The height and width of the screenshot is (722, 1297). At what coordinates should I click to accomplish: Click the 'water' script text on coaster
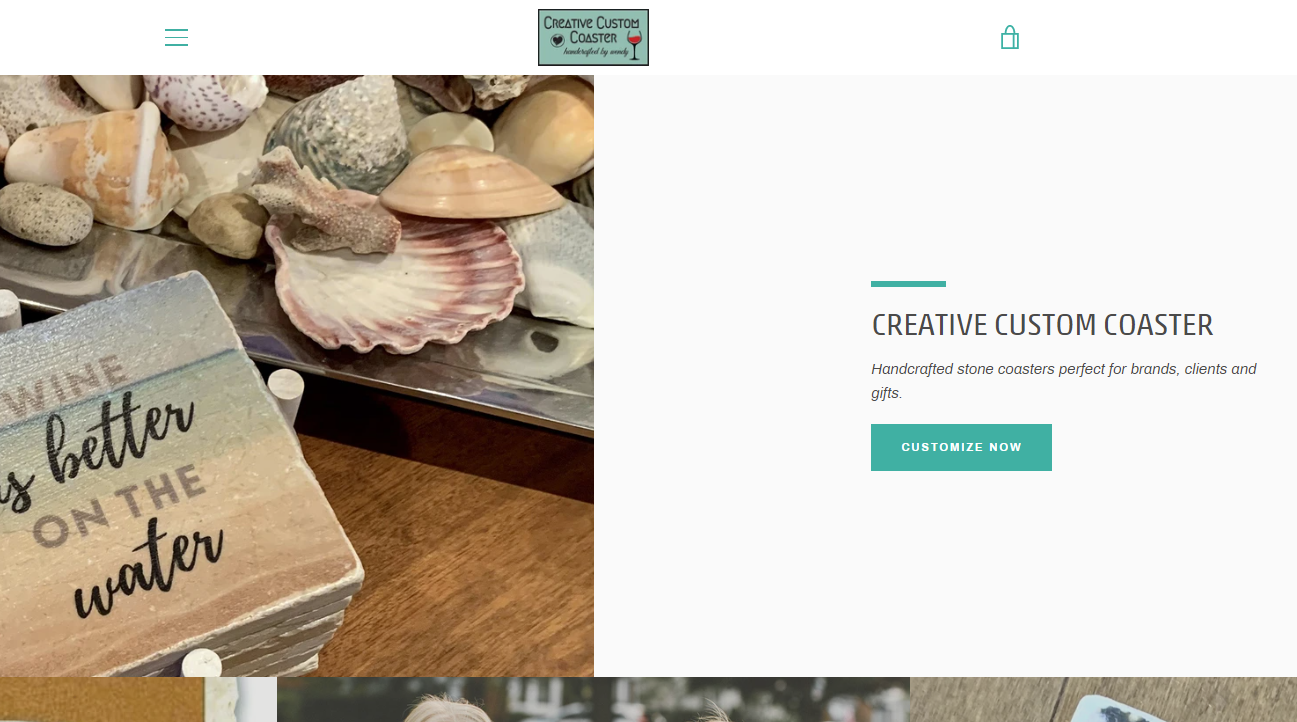pyautogui.click(x=150, y=570)
